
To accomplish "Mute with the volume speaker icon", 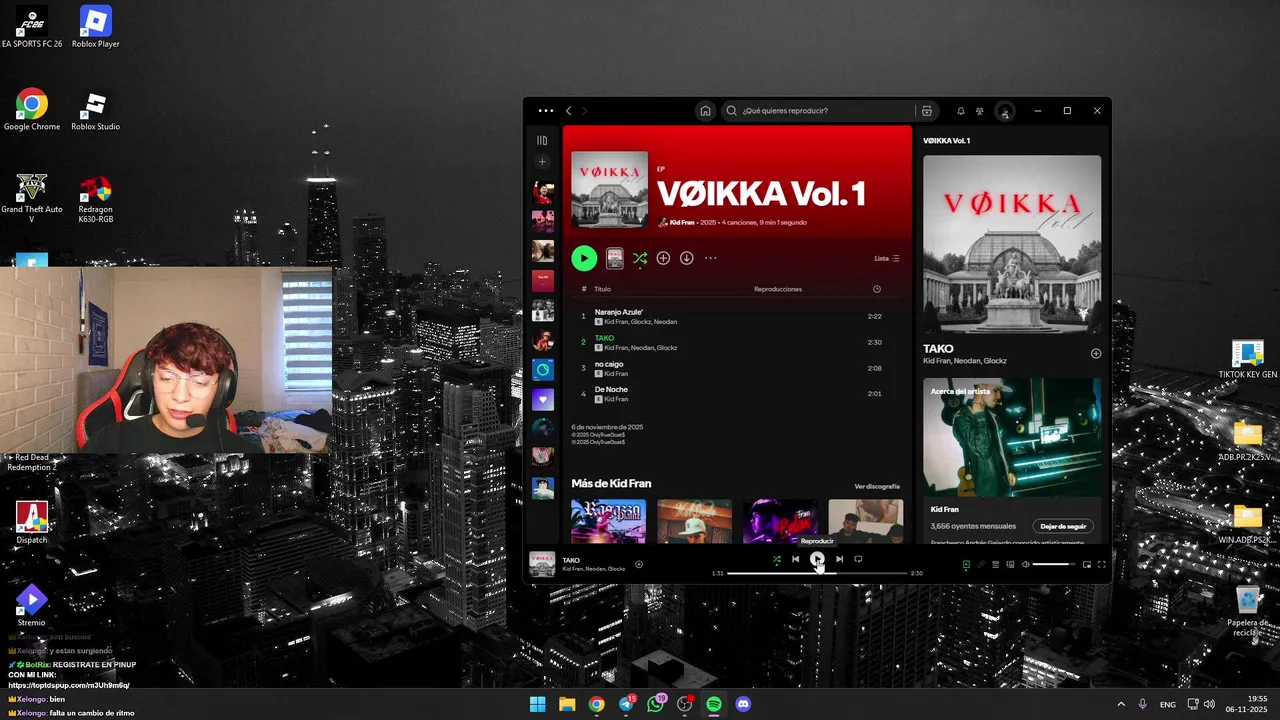I will coord(1025,565).
